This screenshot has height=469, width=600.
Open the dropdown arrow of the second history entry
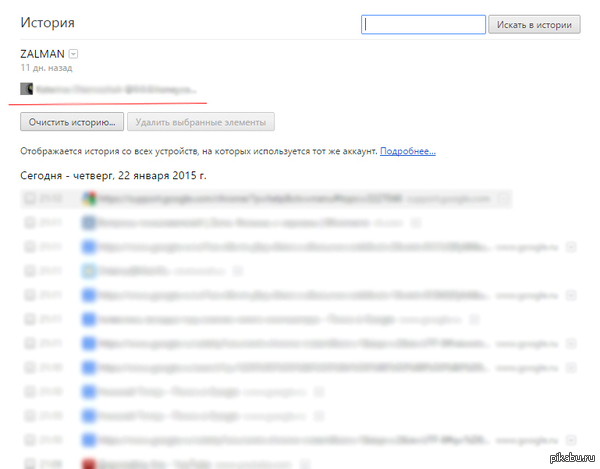click(x=416, y=223)
